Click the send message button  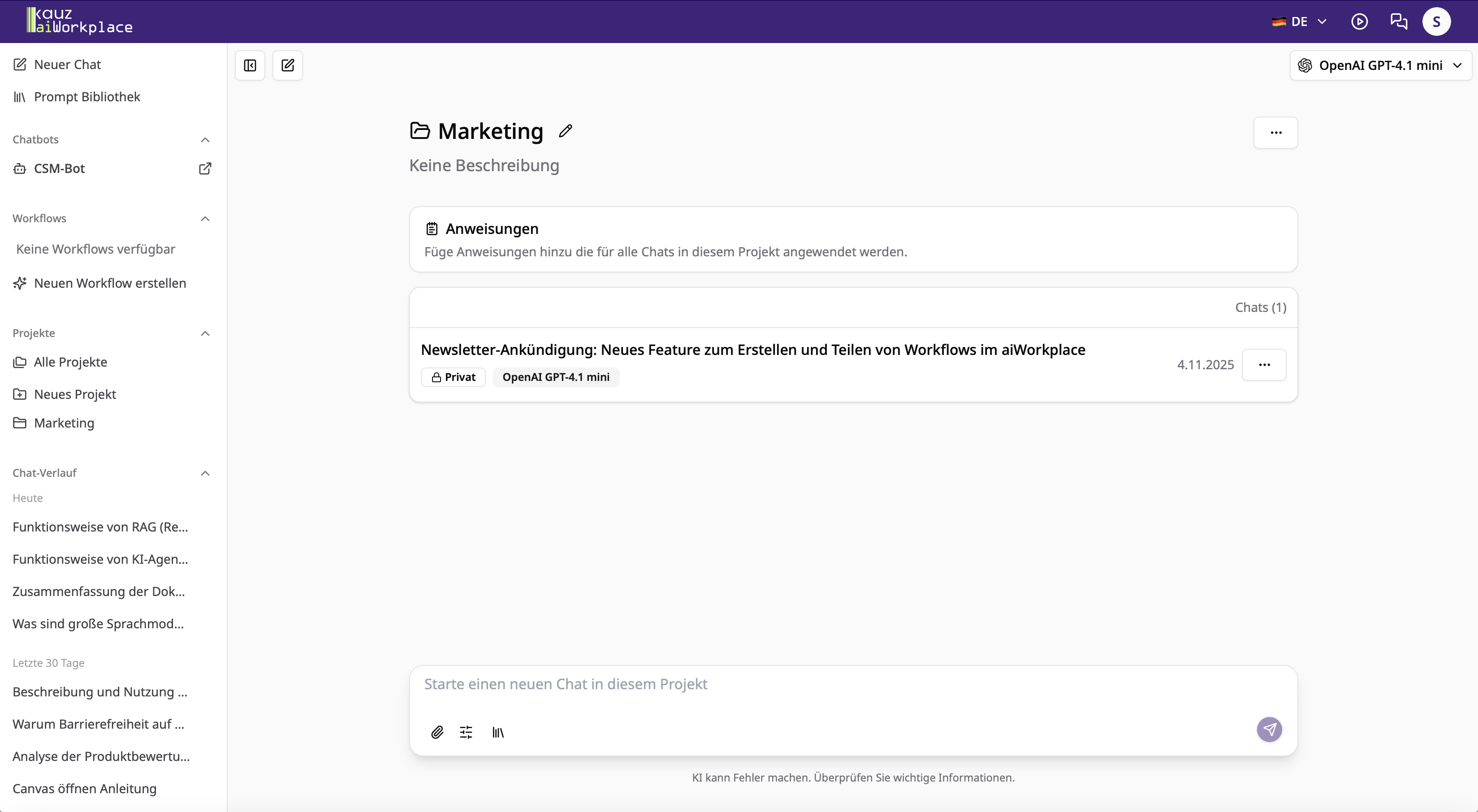point(1269,730)
